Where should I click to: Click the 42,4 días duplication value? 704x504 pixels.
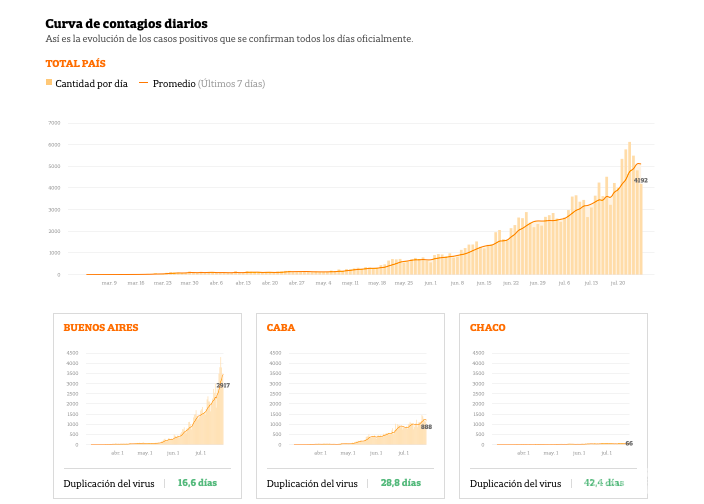click(603, 483)
